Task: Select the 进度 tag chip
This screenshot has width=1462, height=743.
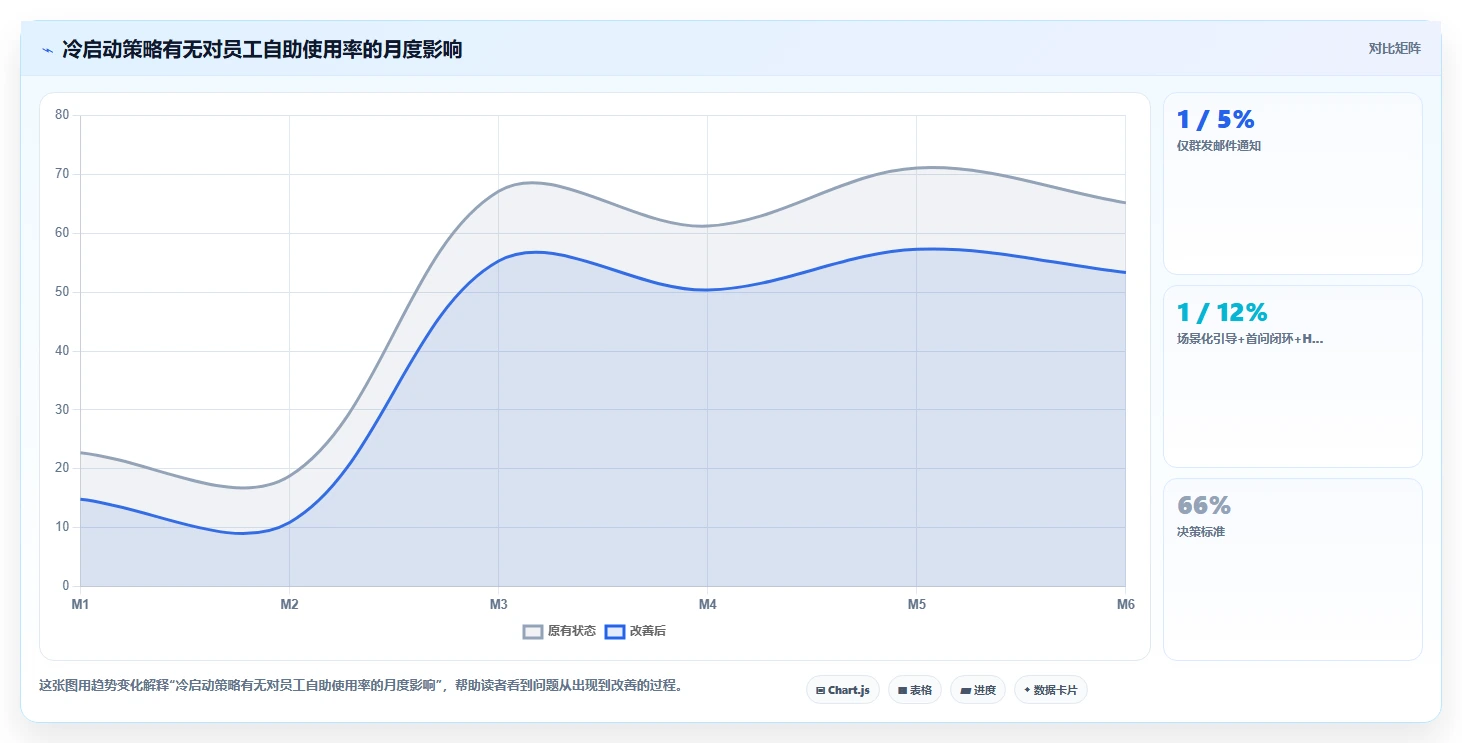Action: pos(978,690)
